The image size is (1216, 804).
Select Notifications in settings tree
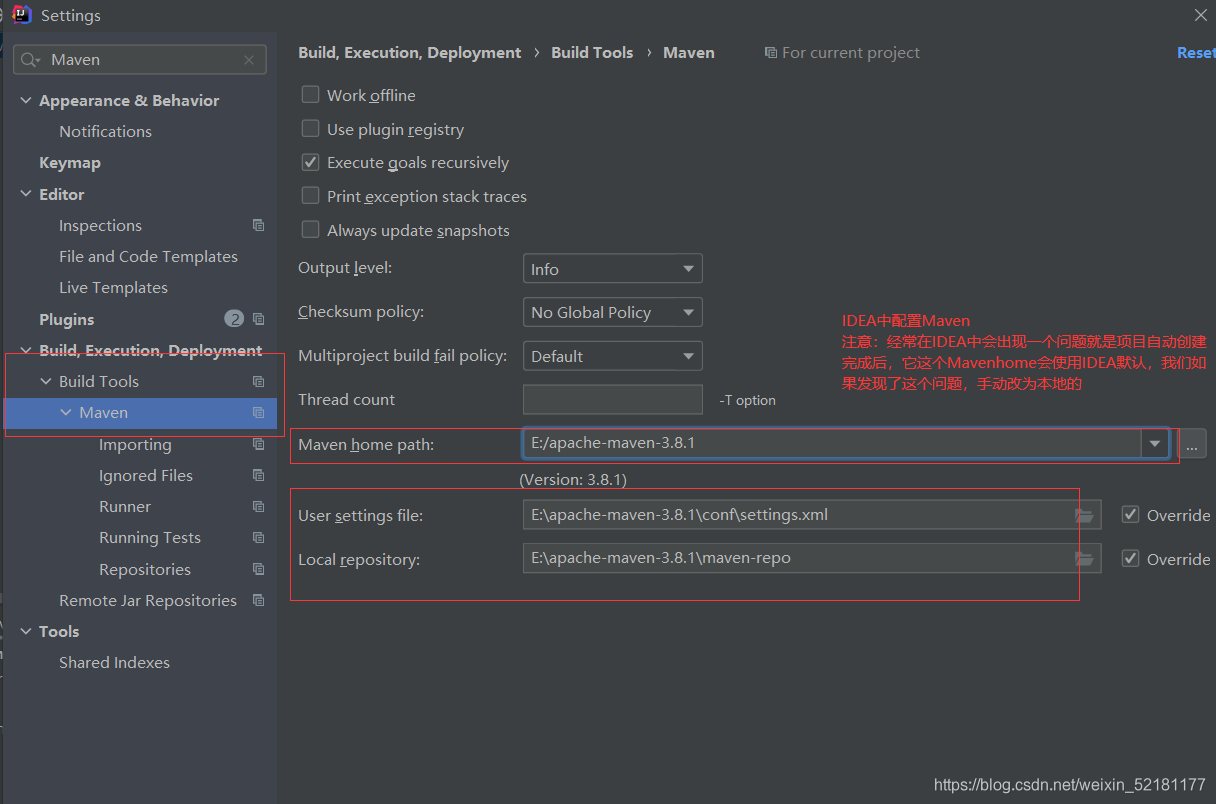coord(105,132)
